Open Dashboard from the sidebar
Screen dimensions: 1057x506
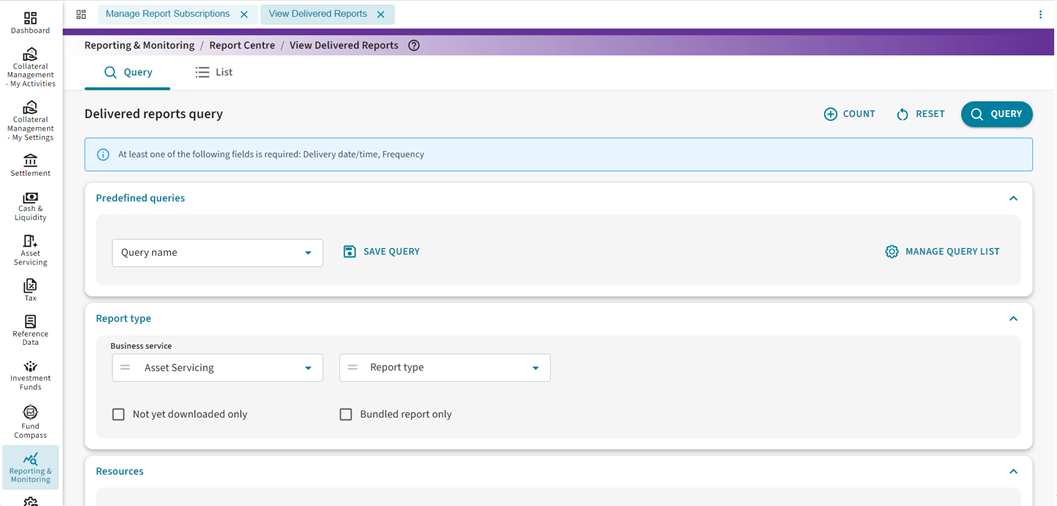(30, 23)
